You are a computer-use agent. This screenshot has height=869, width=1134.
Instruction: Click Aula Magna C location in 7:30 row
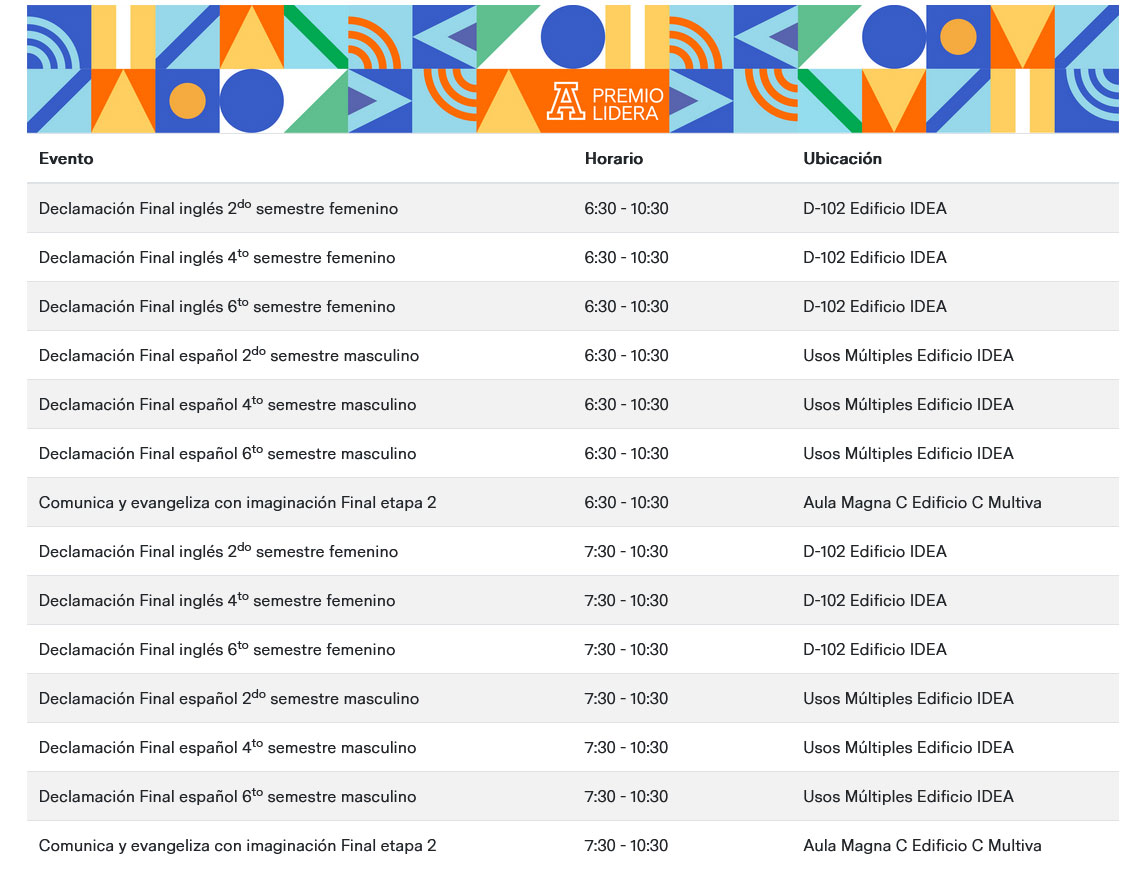(x=922, y=845)
